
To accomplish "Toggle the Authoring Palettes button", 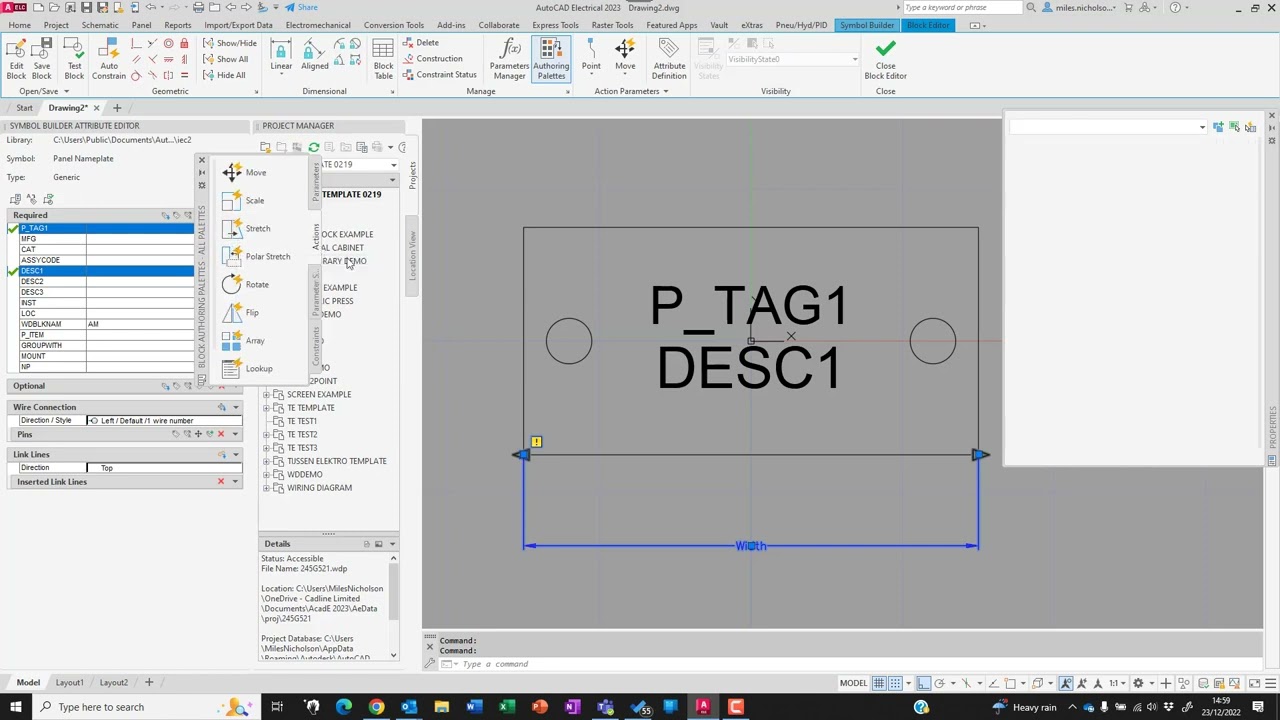I will pyautogui.click(x=551, y=59).
